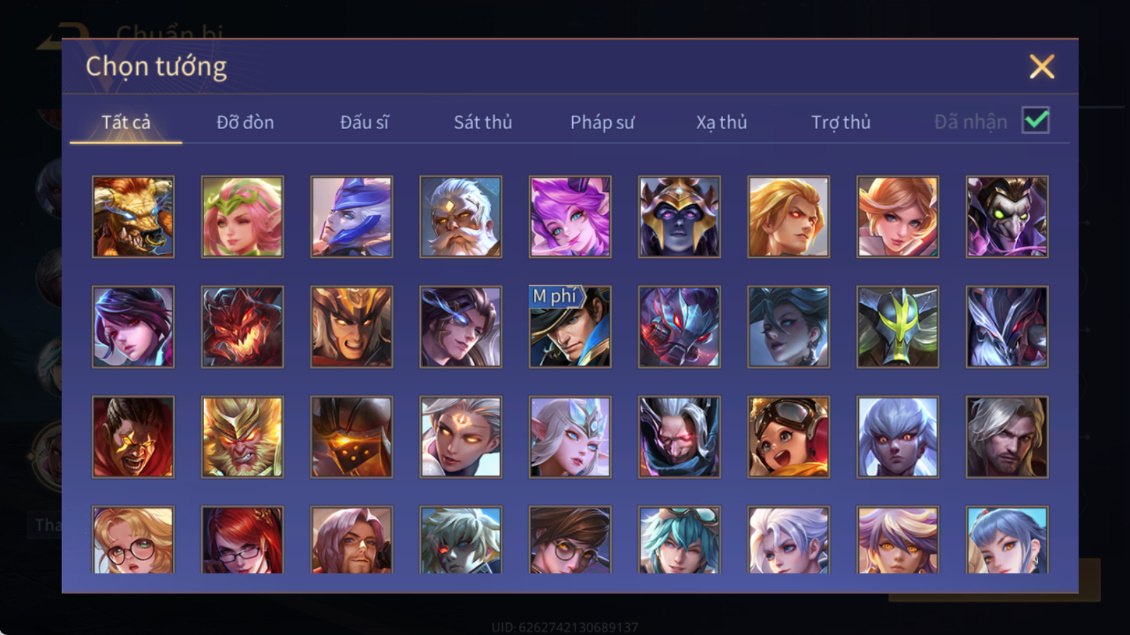1130x635 pixels.
Task: Pick the purple-haired girl with cyan eyes
Action: (570, 217)
